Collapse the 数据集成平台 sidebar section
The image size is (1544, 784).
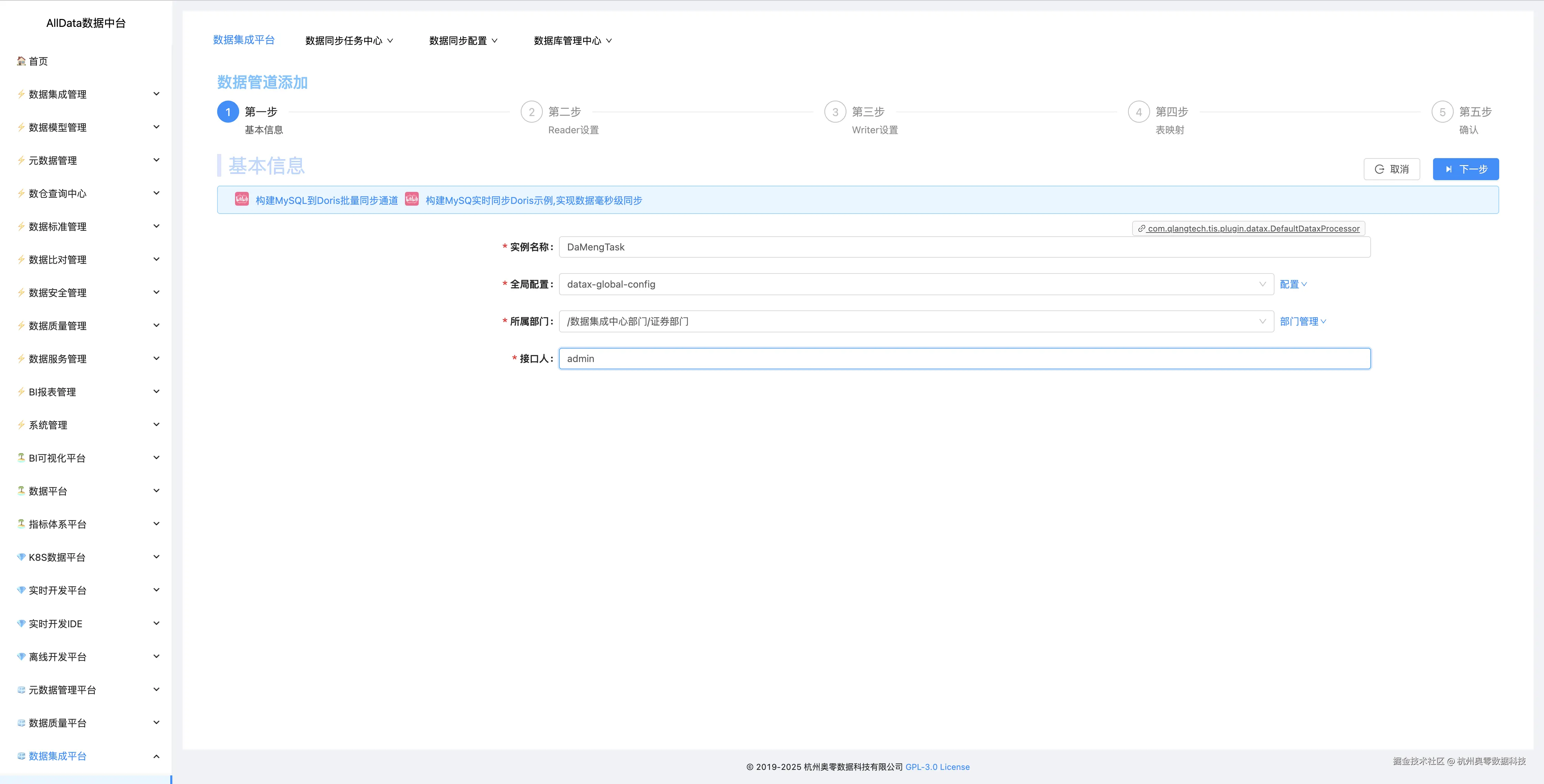[x=156, y=756]
